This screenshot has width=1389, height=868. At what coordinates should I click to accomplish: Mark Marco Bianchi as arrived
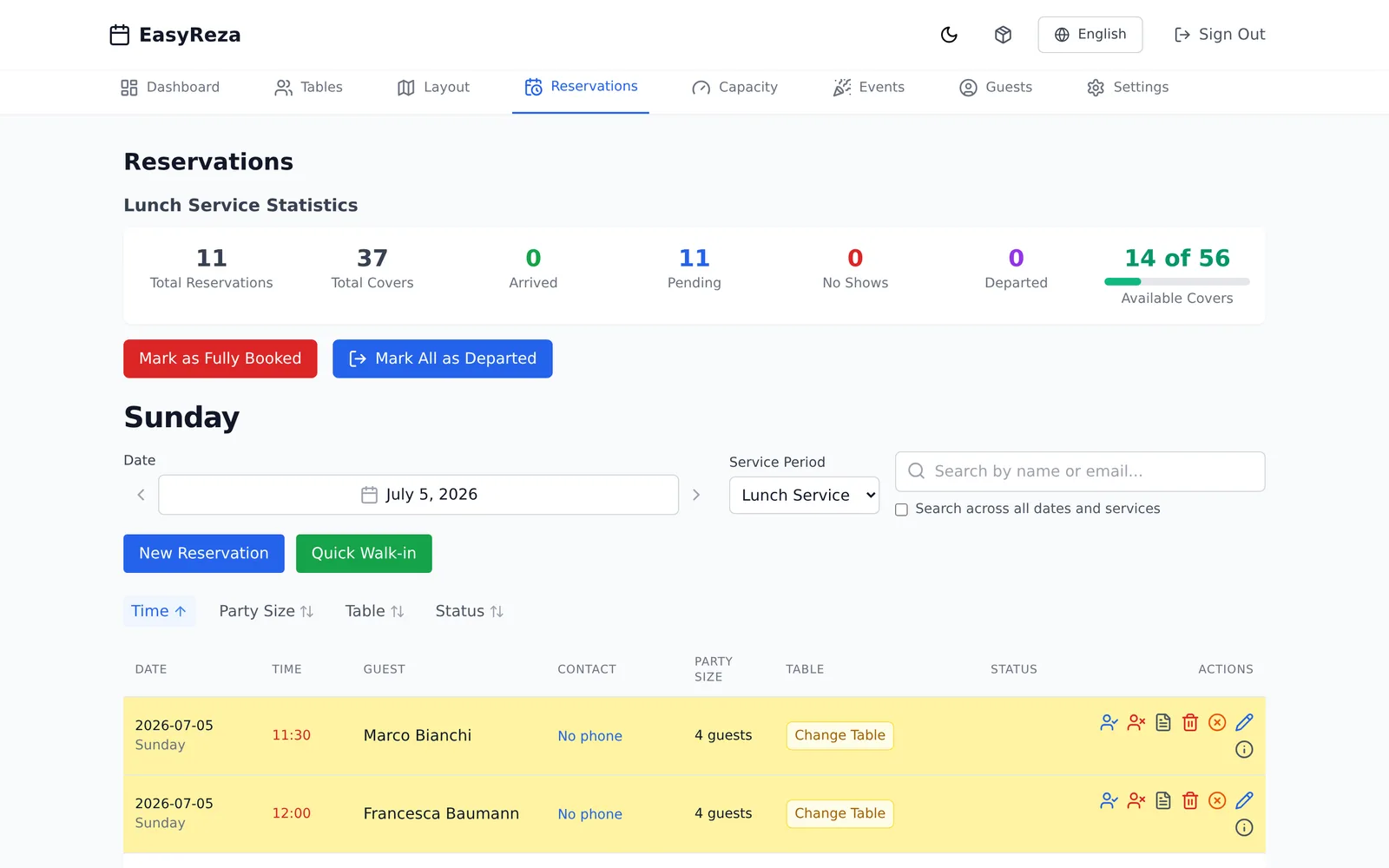[1109, 722]
